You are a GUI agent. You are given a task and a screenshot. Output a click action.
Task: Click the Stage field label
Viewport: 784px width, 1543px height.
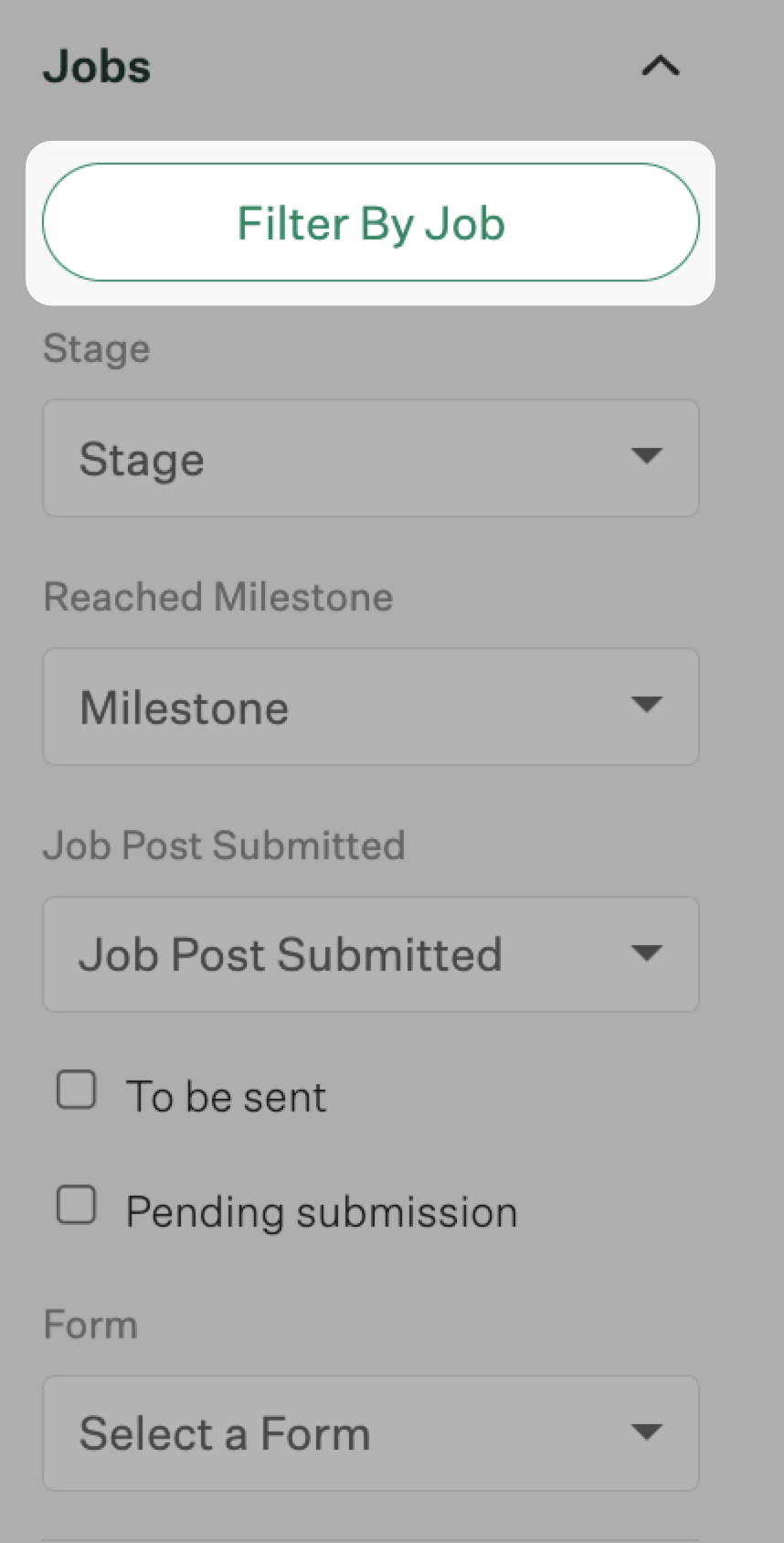tap(96, 348)
